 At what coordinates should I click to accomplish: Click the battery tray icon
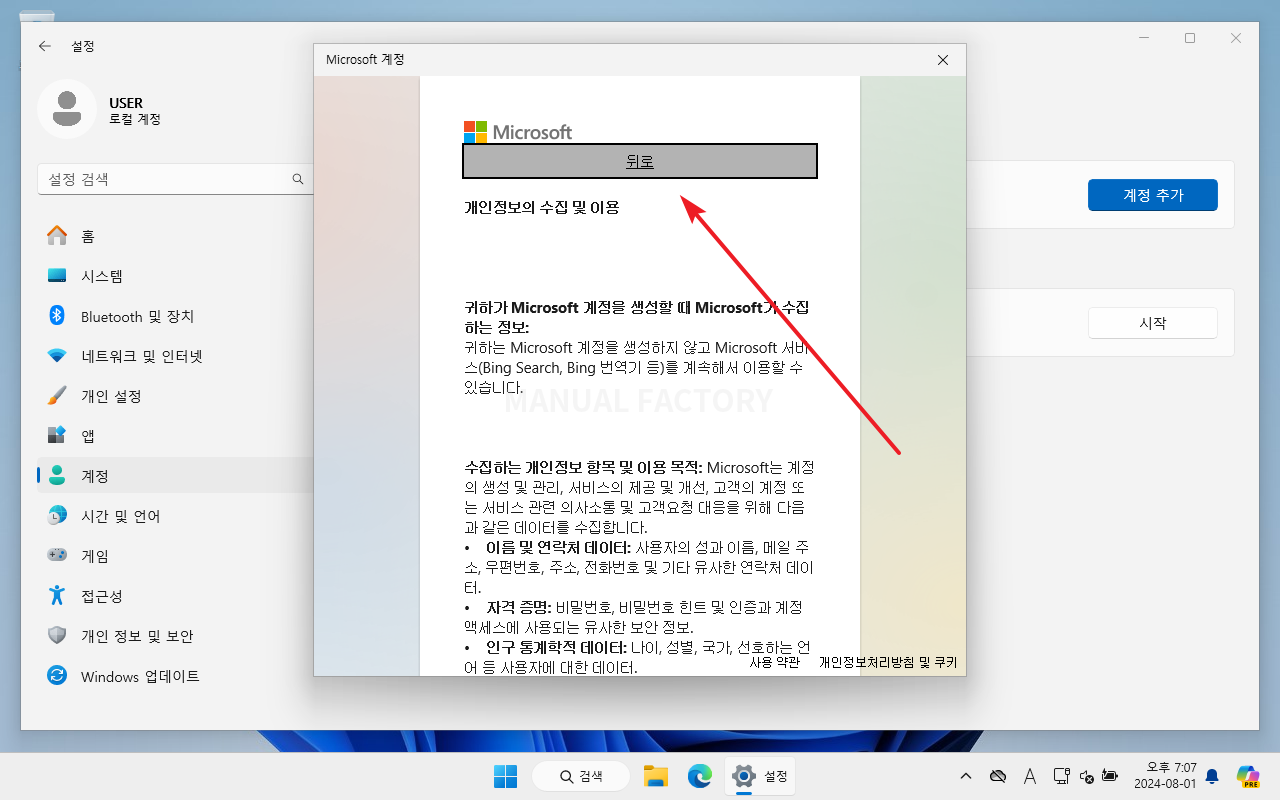1110,776
